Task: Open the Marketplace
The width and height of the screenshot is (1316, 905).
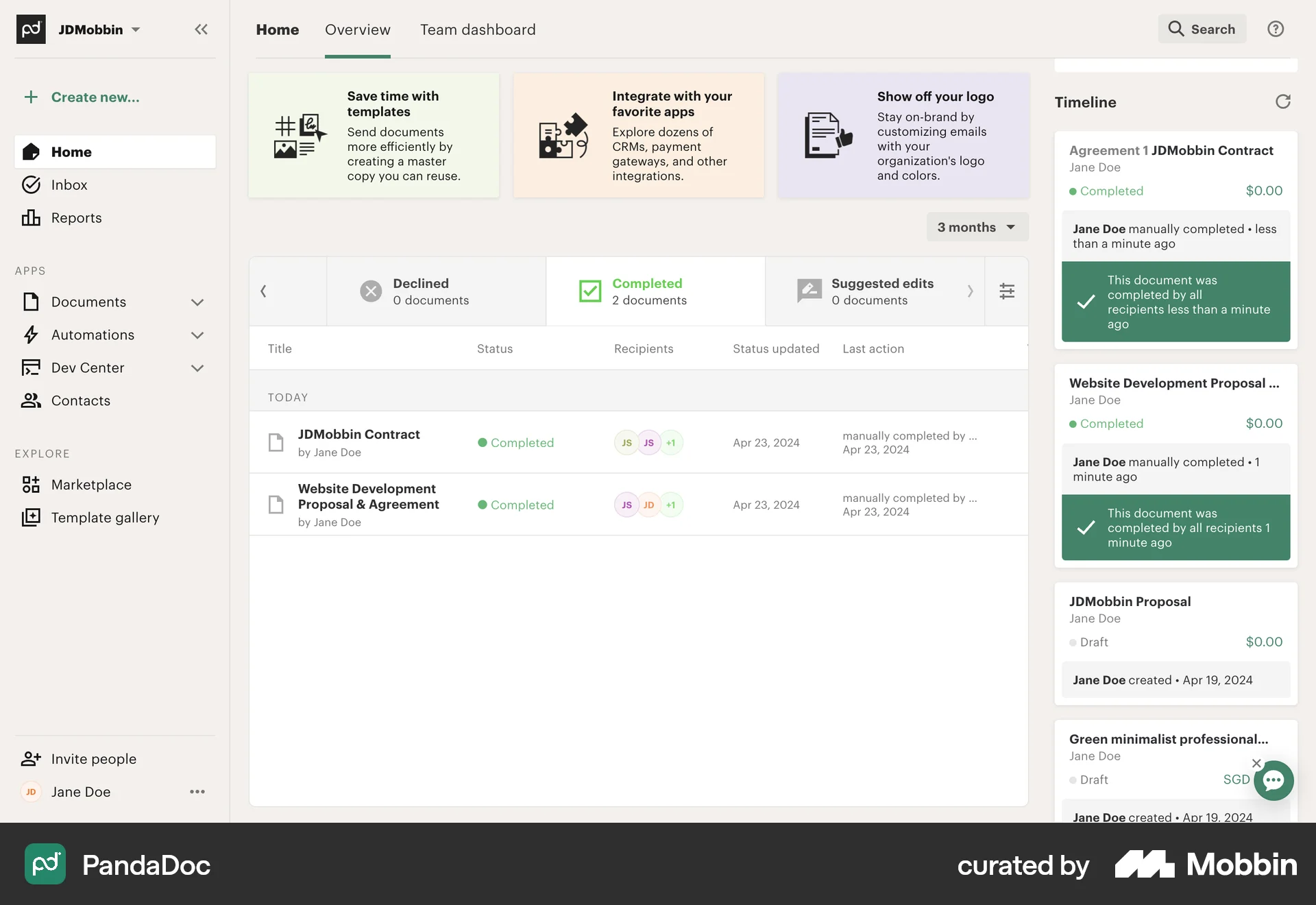Action: [91, 484]
